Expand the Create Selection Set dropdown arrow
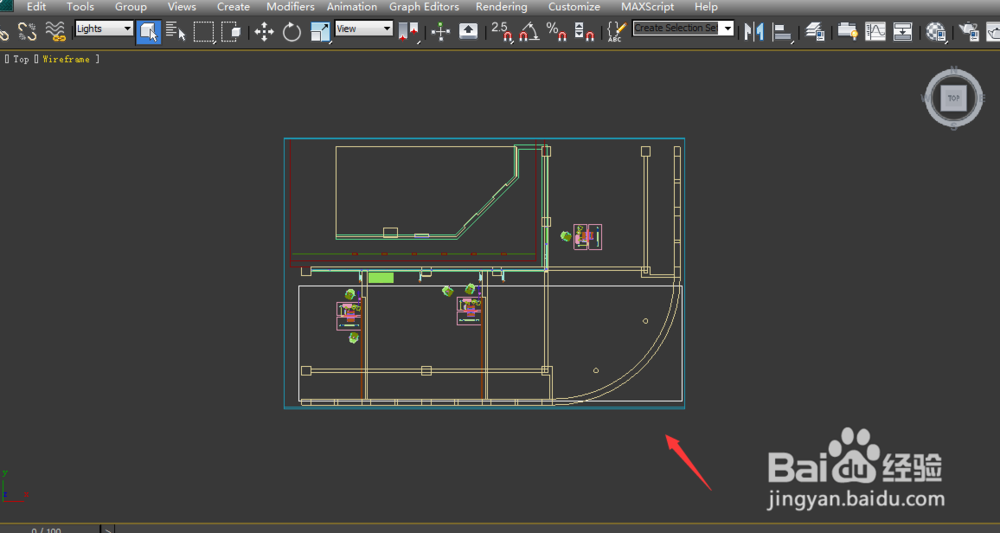1000x533 pixels. tap(728, 28)
